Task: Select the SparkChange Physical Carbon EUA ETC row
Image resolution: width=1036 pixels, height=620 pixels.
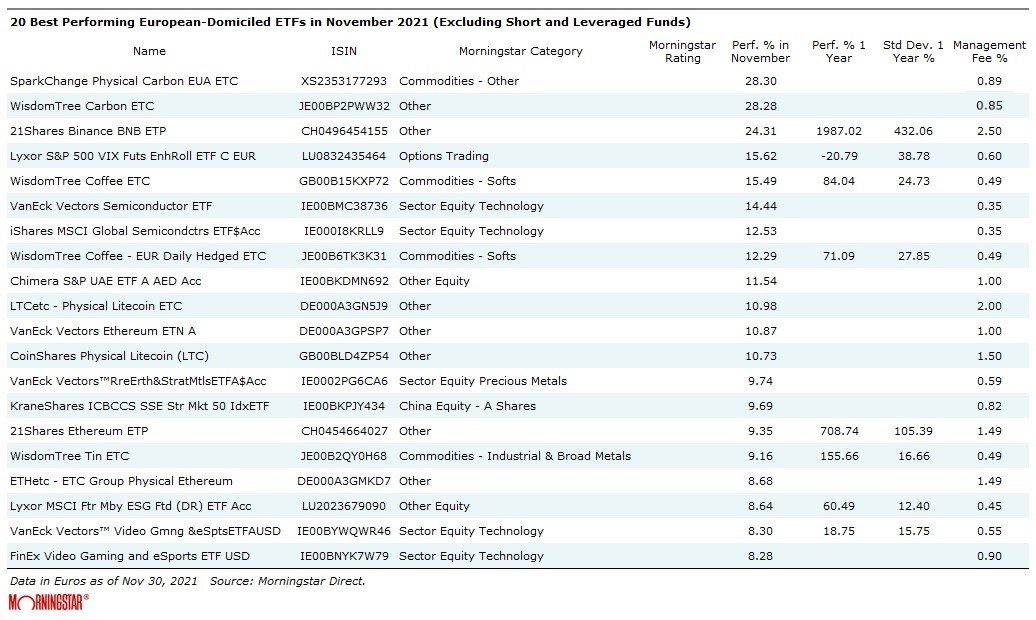Action: click(x=123, y=81)
